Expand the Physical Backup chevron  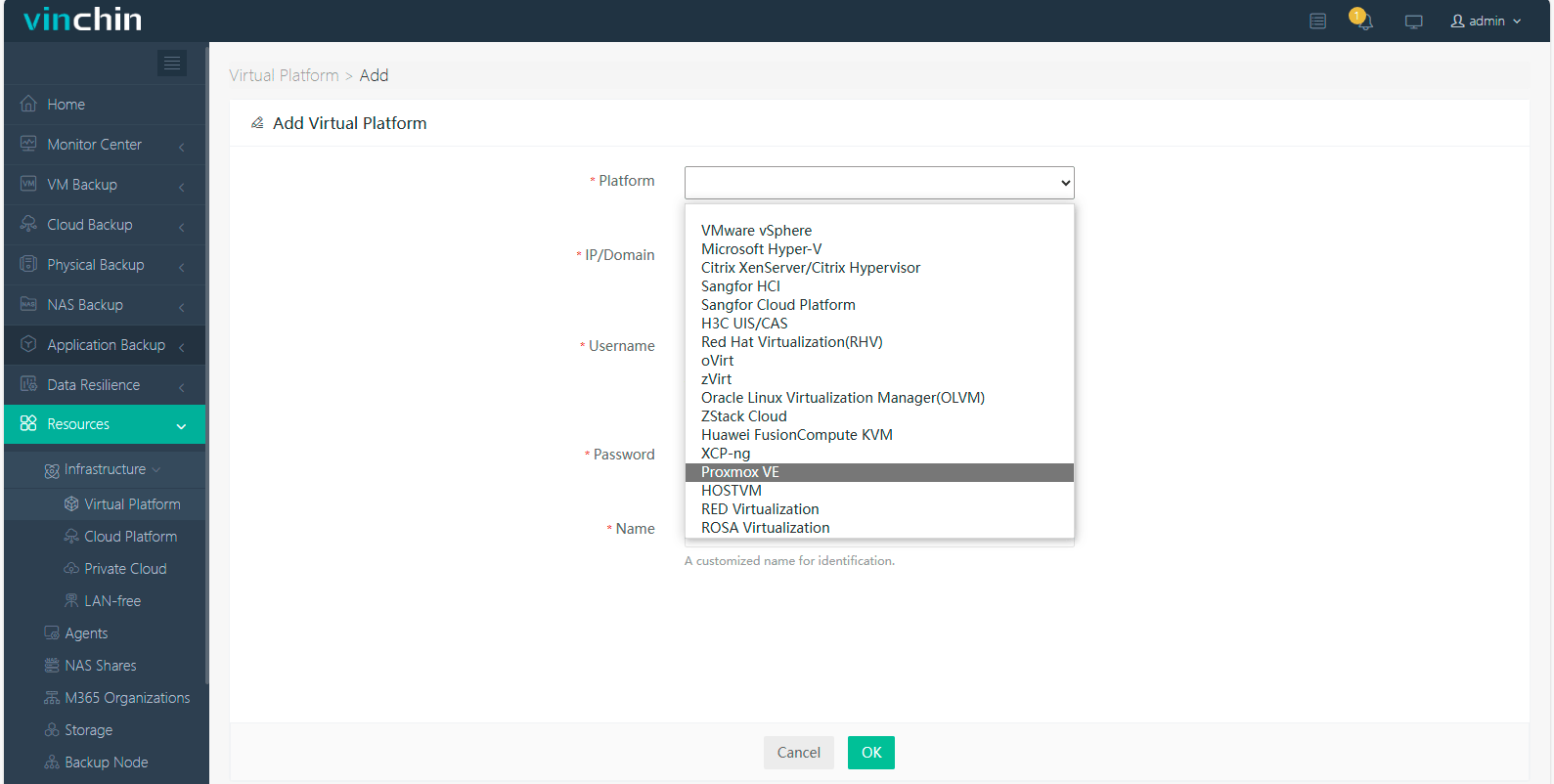(x=182, y=267)
